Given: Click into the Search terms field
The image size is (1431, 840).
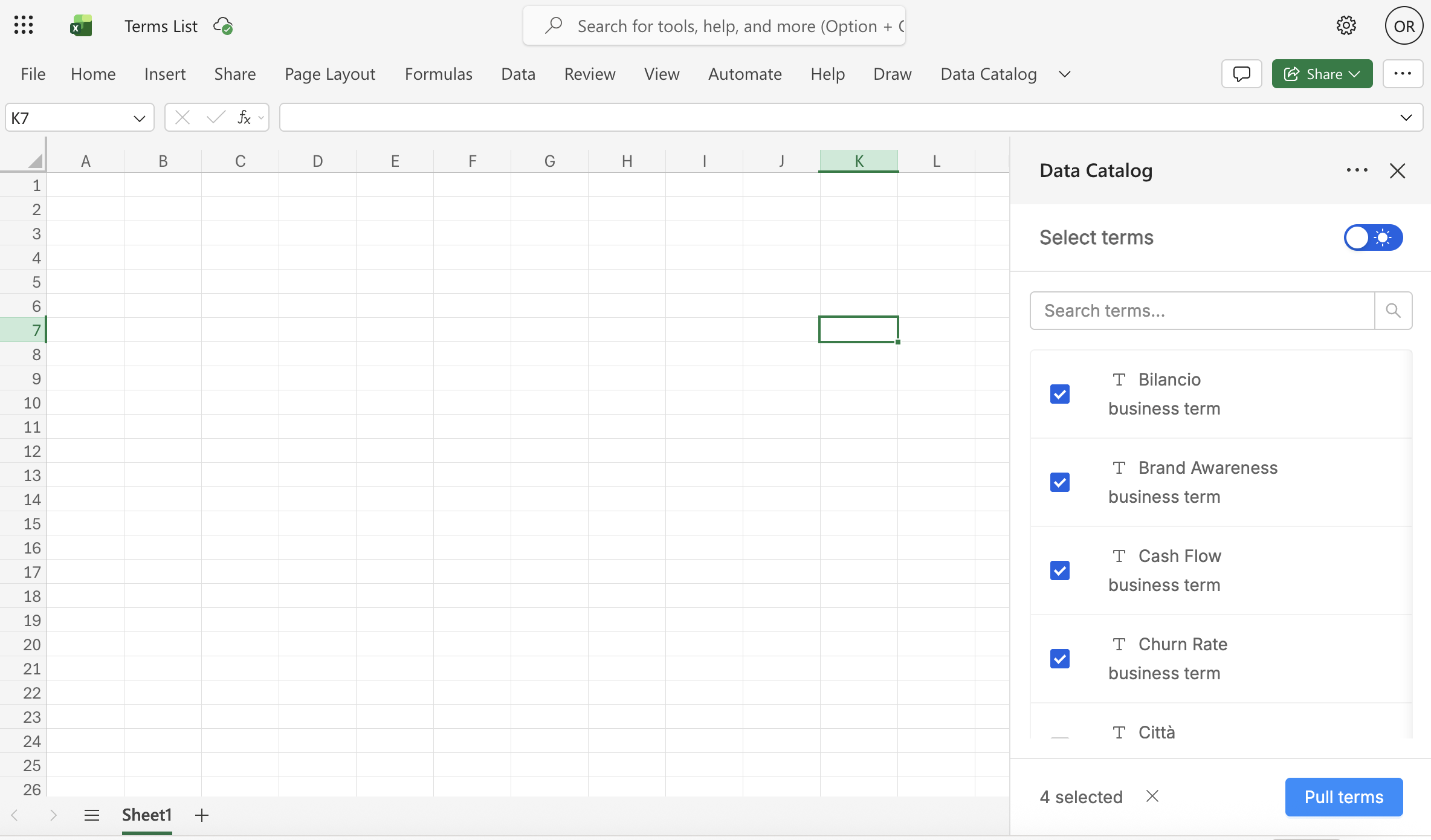Looking at the screenshot, I should [x=1202, y=311].
